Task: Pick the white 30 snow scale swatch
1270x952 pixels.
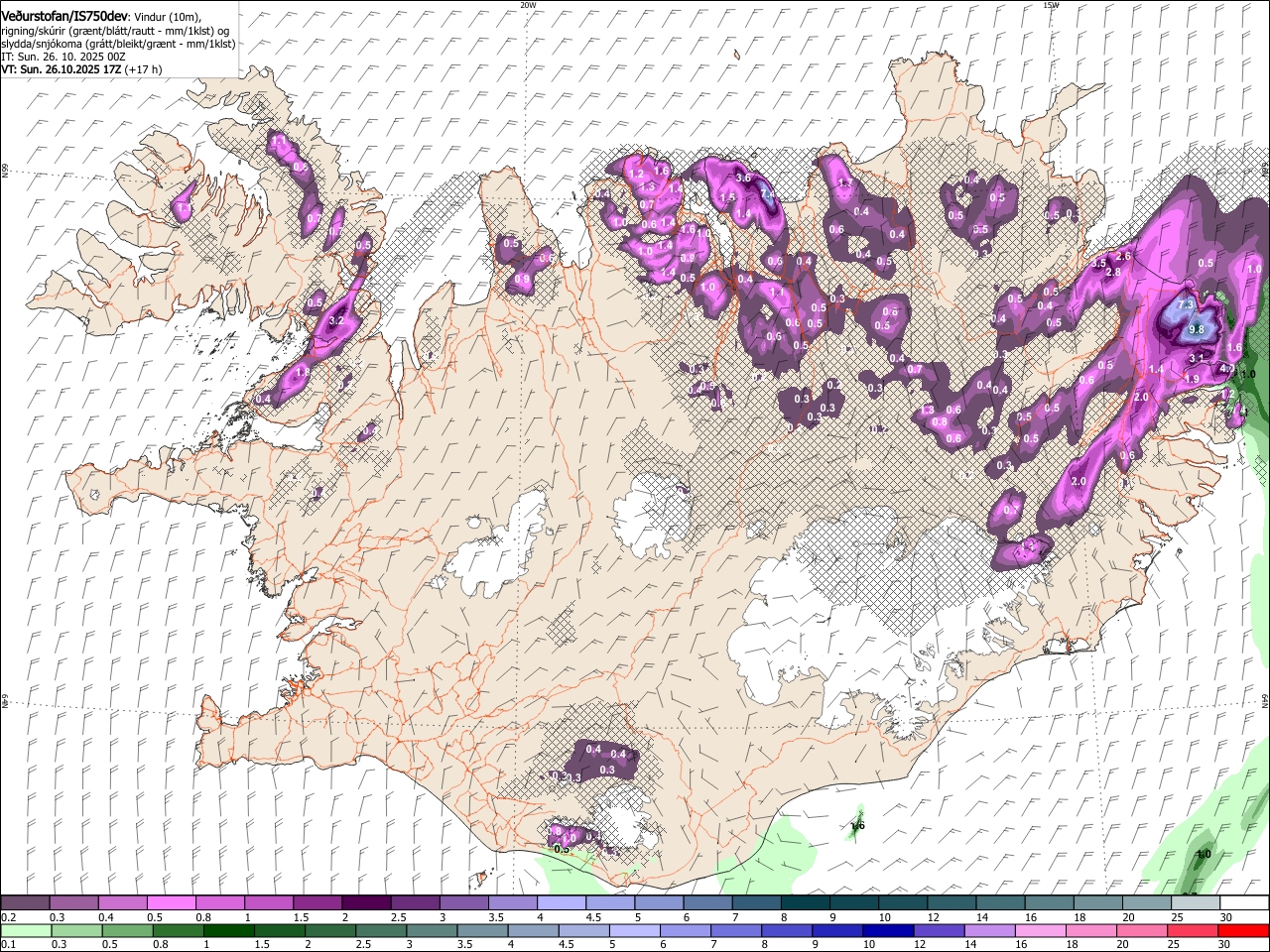Action: 1244,903
